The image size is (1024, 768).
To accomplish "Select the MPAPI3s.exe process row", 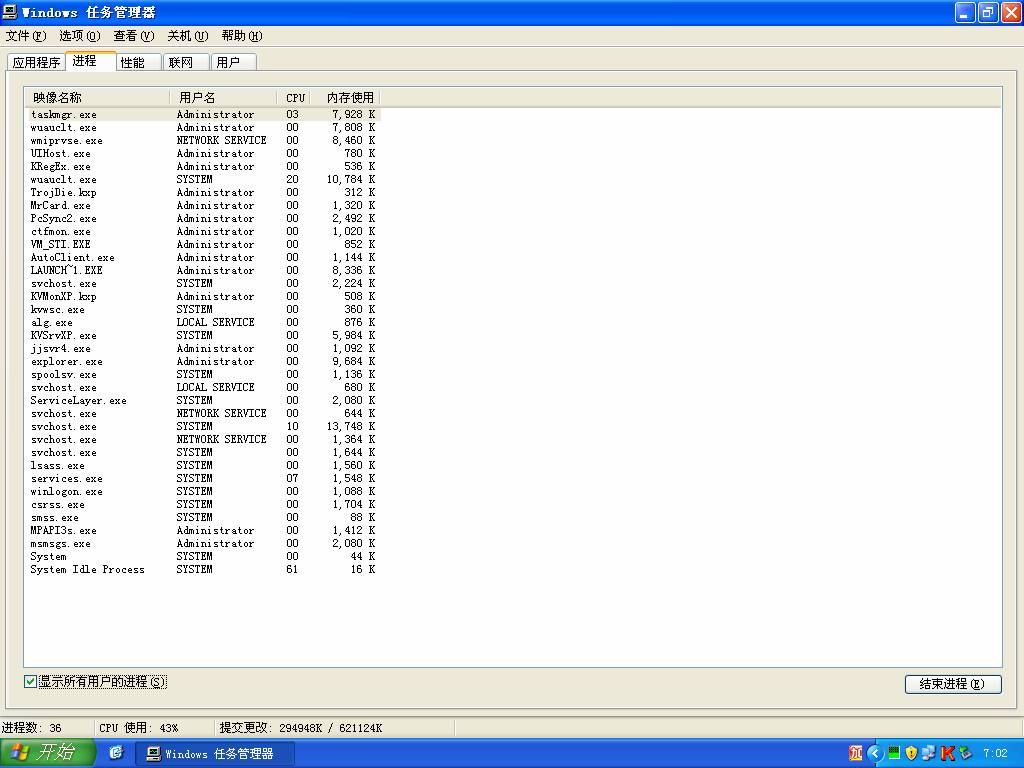I will pyautogui.click(x=203, y=530).
